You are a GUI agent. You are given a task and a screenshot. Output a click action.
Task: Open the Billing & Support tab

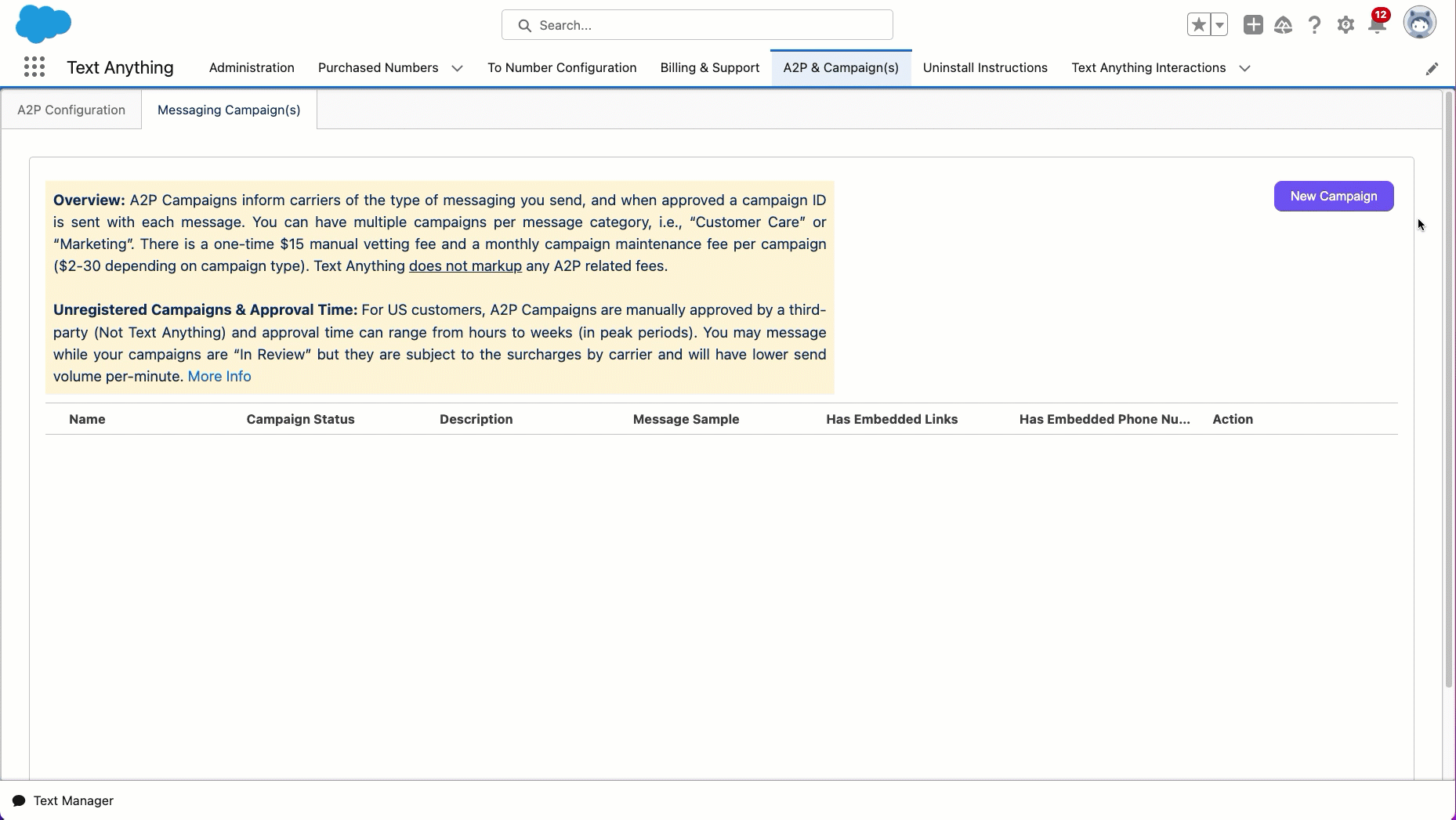coord(709,67)
